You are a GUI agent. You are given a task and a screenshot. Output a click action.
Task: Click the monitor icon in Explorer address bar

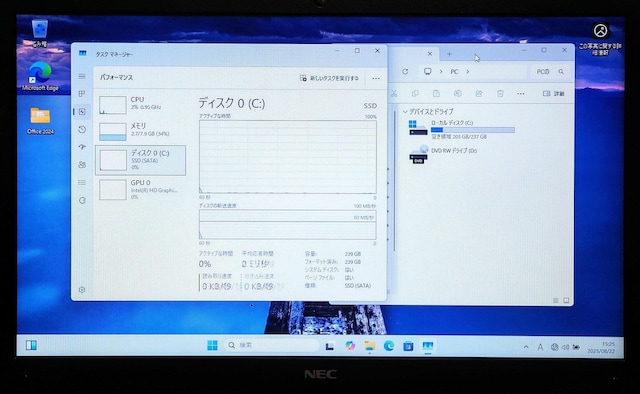(x=427, y=71)
